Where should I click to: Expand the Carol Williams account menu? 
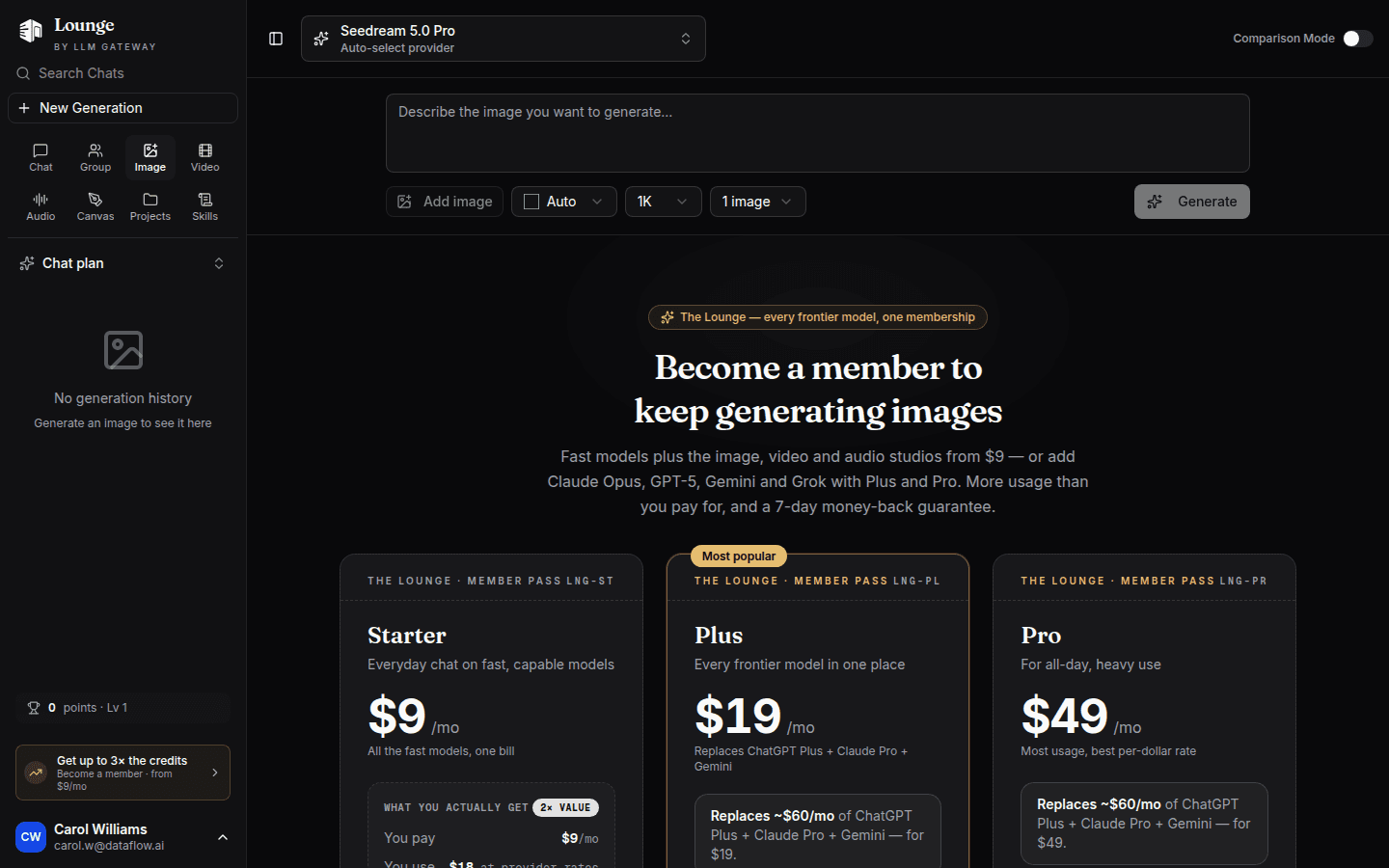[x=123, y=837]
